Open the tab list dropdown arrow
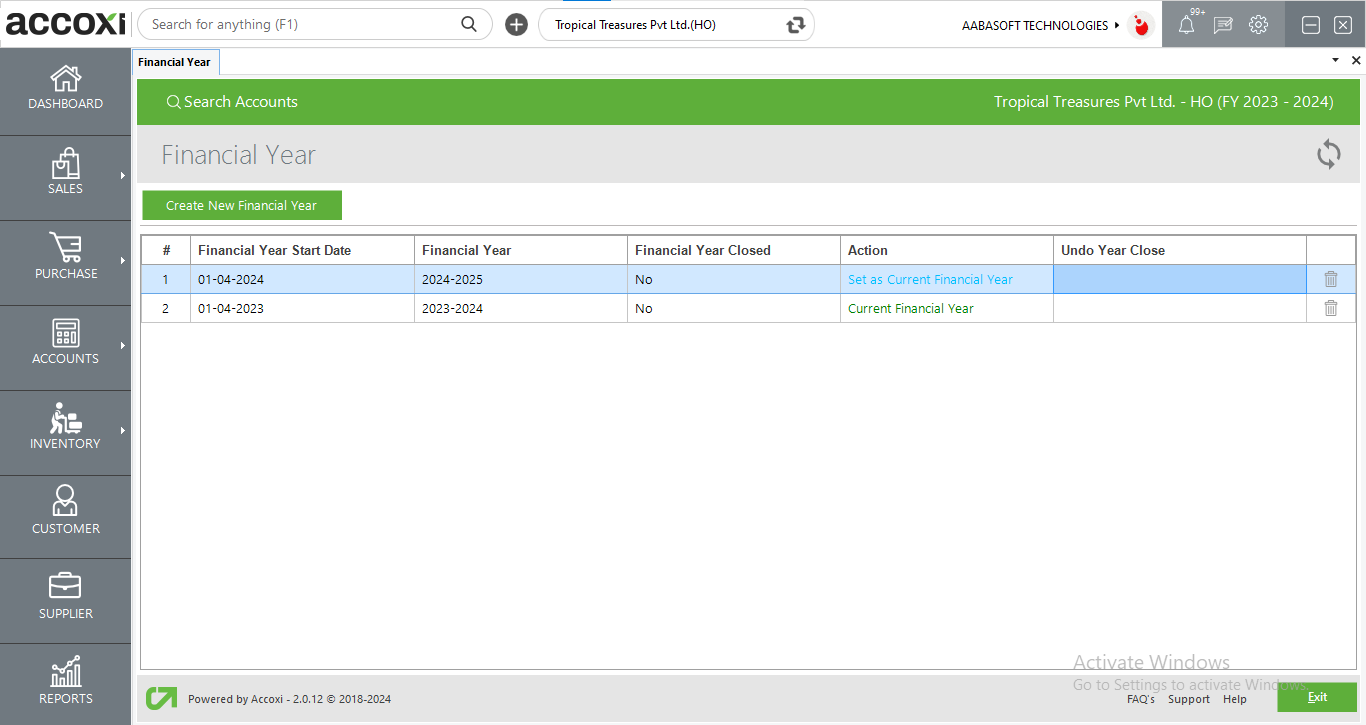 click(x=1335, y=61)
